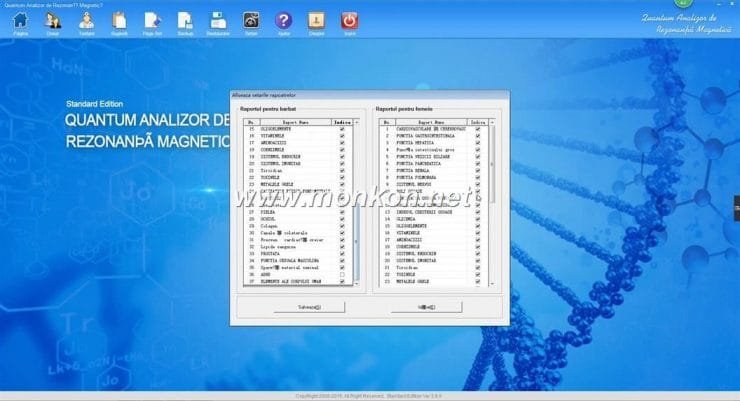
Task: Select FUNCTIA PANCREATICA row in women's list
Action: 434,164
